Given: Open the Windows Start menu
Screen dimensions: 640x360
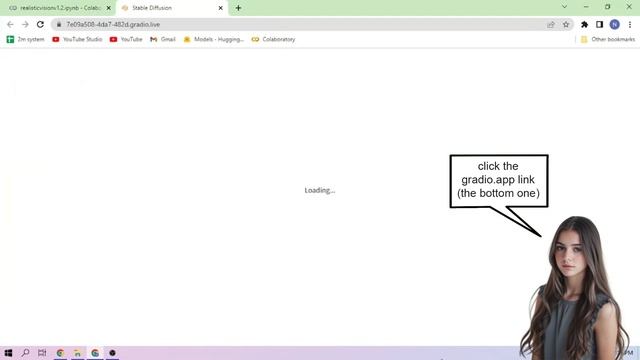Looking at the screenshot, I should click(x=8, y=353).
